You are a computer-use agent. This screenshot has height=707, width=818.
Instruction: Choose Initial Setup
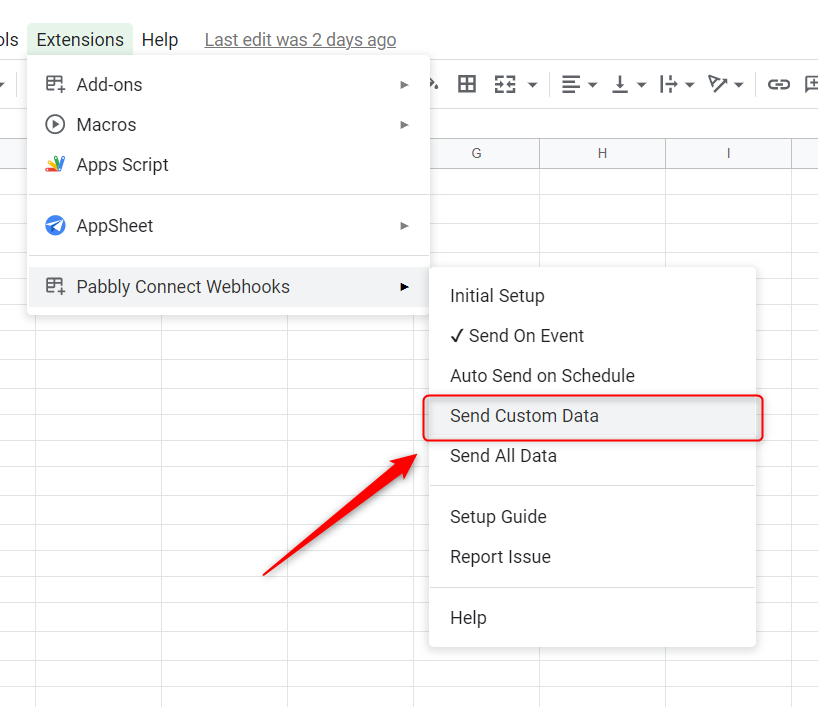pos(593,296)
